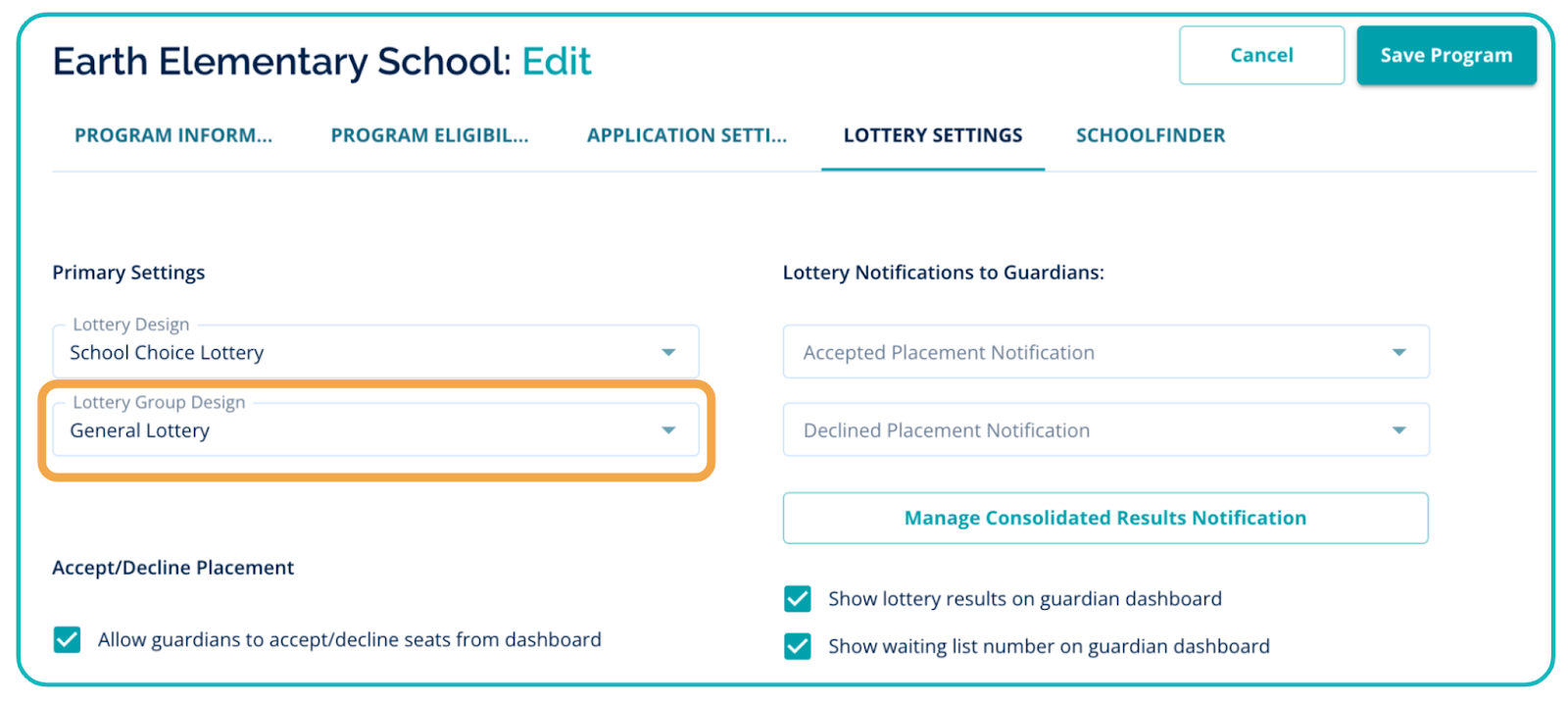This screenshot has width=1568, height=702.
Task: Click Manage Consolidated Results Notification button
Action: click(1104, 518)
